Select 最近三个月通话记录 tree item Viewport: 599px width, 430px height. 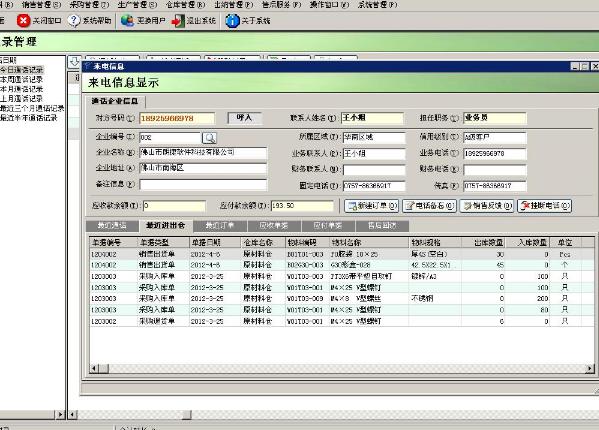pyautogui.click(x=32, y=108)
